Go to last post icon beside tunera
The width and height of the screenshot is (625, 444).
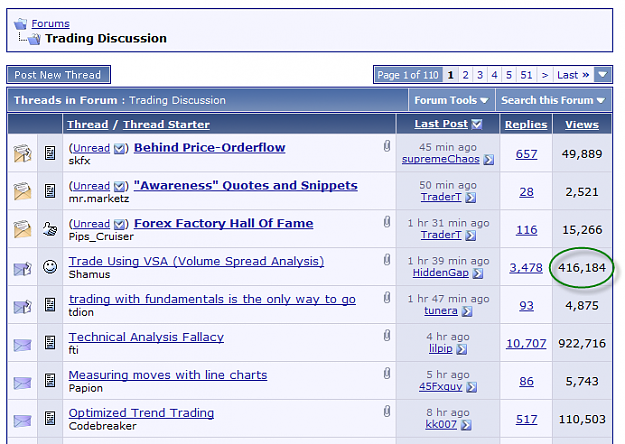pos(467,311)
